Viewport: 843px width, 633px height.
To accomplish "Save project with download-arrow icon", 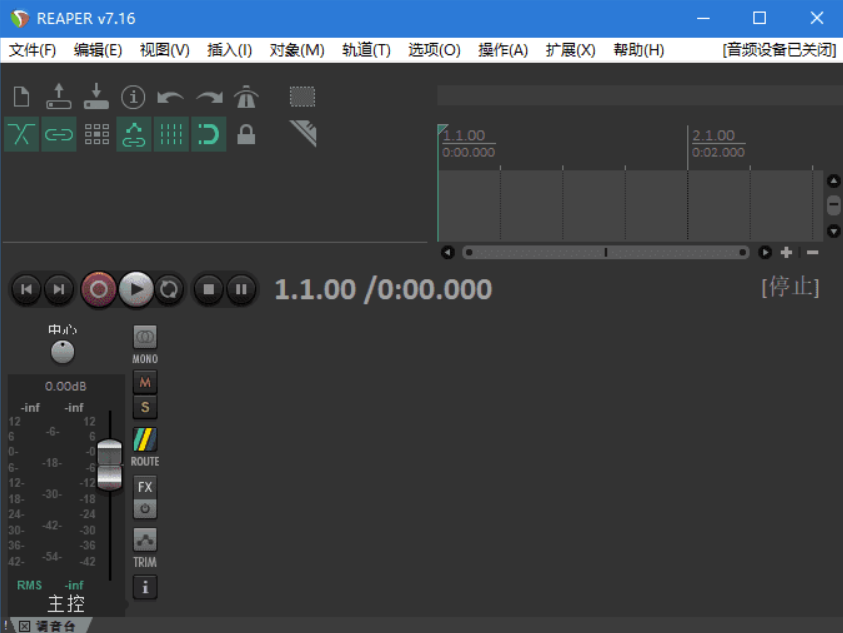I will tap(96, 97).
